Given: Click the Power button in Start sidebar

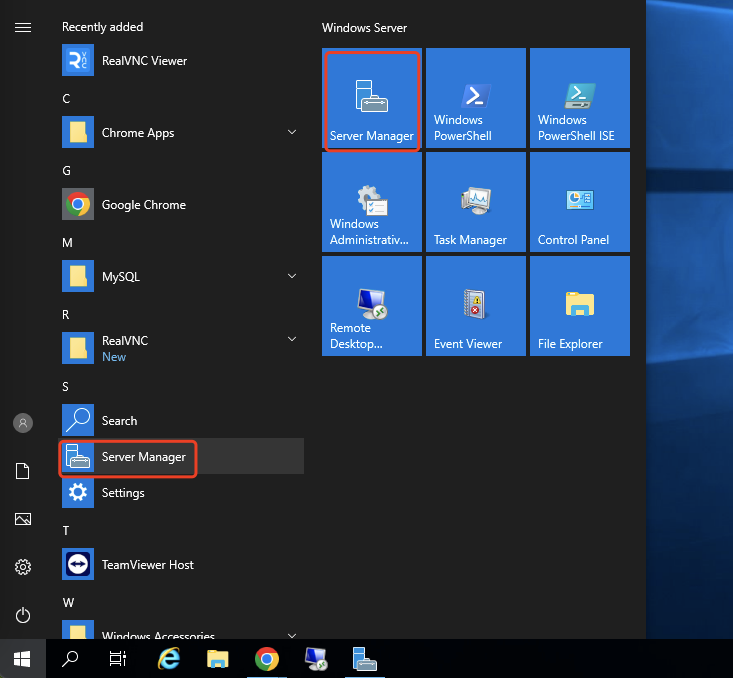Looking at the screenshot, I should (x=23, y=615).
